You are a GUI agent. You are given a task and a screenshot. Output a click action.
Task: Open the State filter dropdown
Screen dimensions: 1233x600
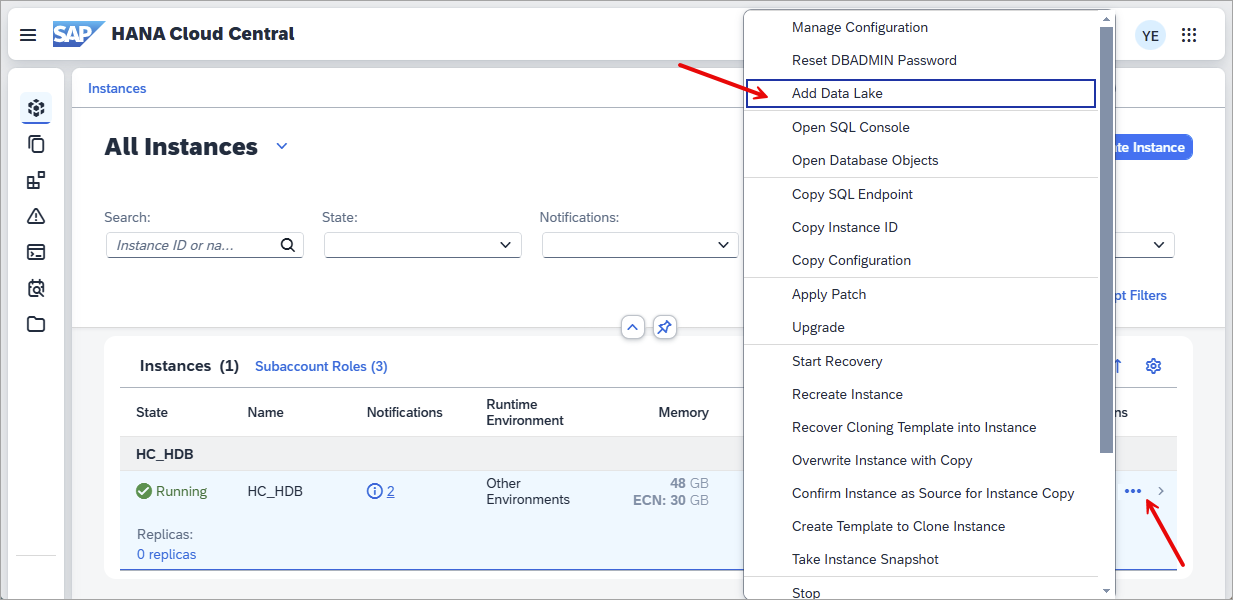423,245
